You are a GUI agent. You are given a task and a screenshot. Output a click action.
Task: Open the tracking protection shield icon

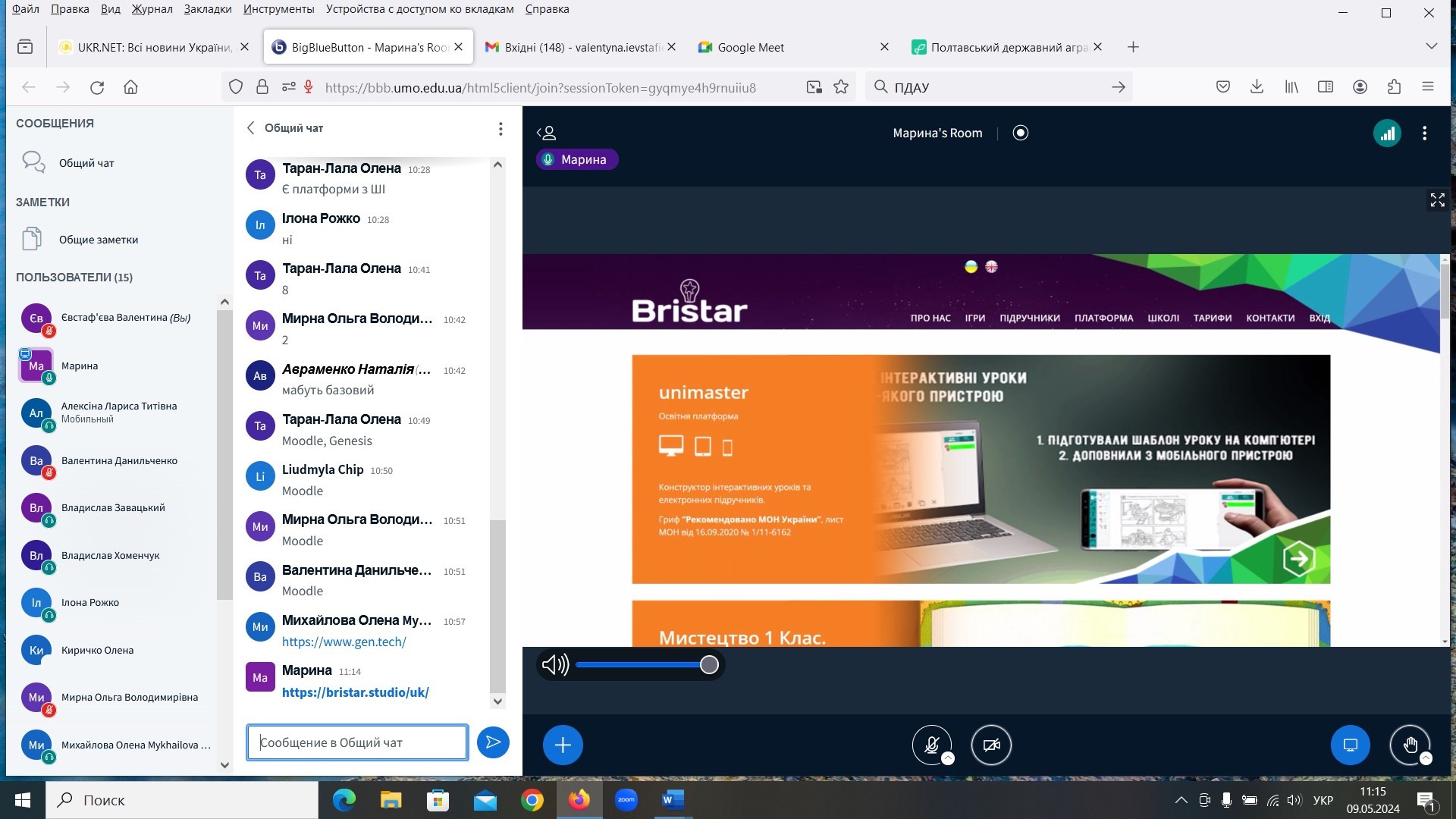click(x=236, y=87)
